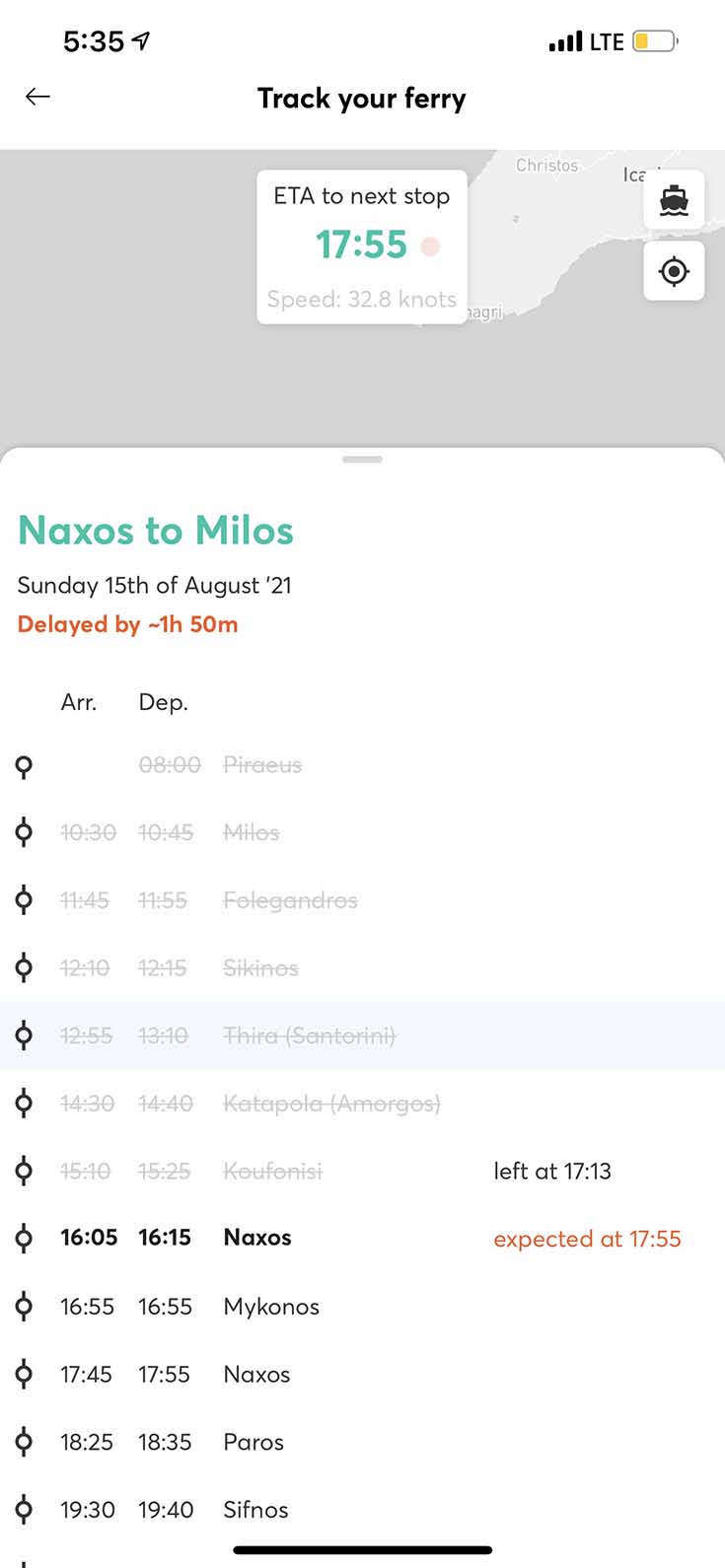Tap the Folegandros stop marker icon

pos(25,900)
